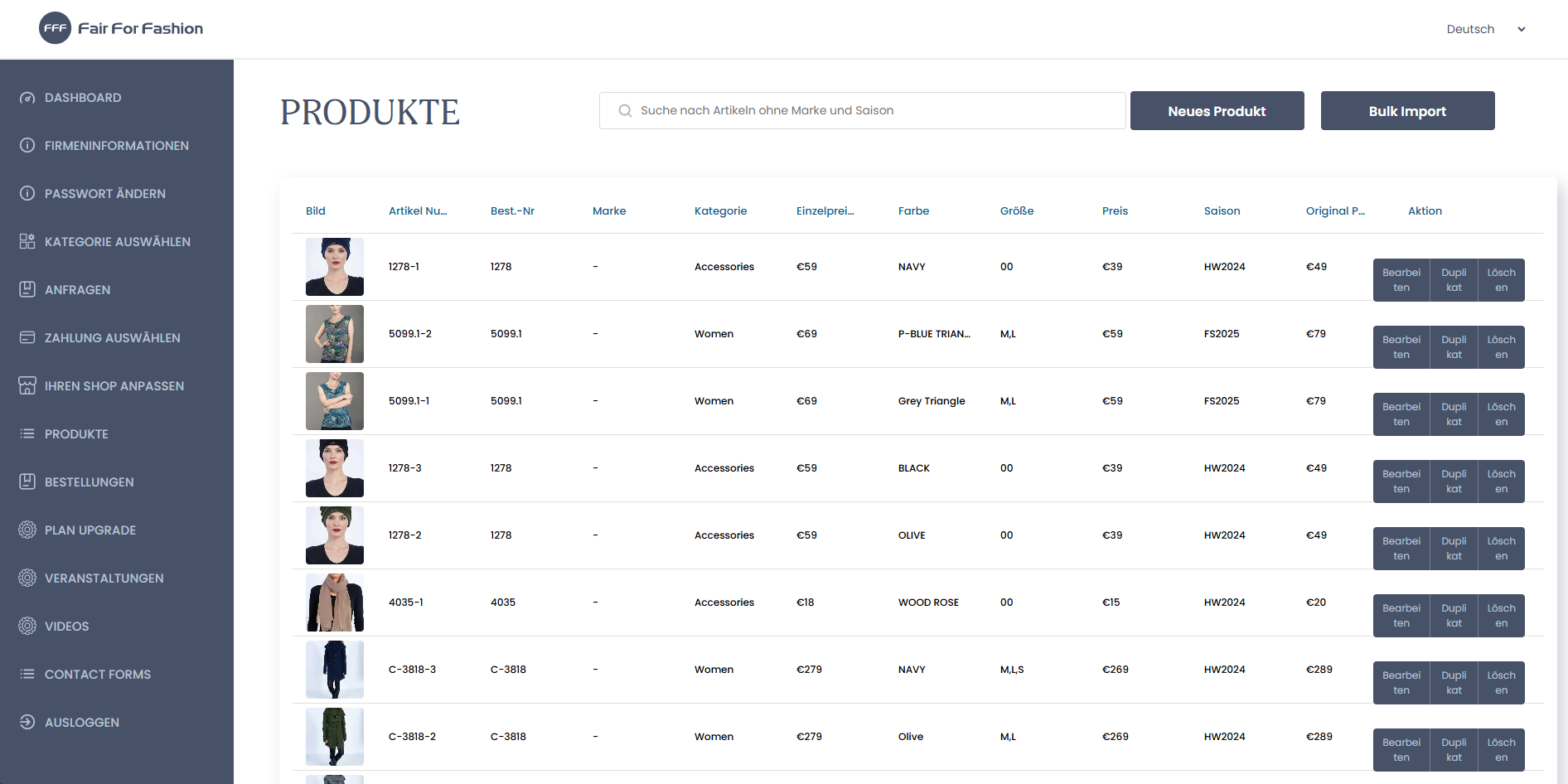
Task: Open the thumbnail of article 5099.1-2
Action: click(335, 334)
